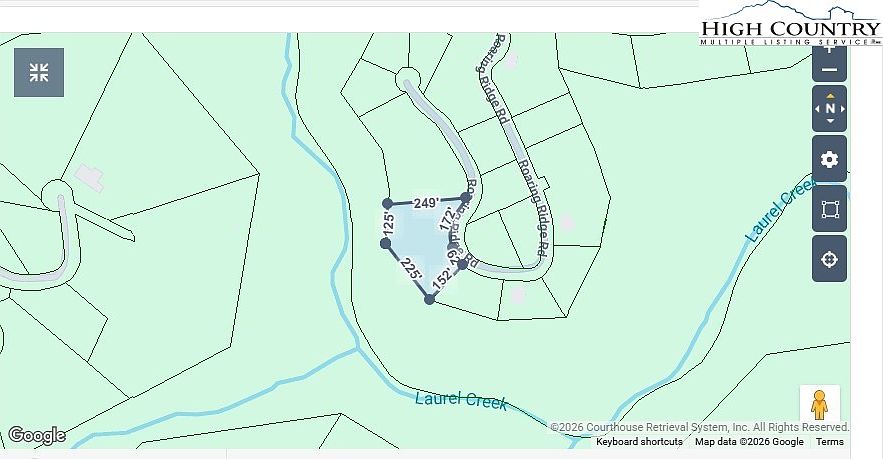
Task: Click the High Country MLS logo
Action: click(791, 24)
